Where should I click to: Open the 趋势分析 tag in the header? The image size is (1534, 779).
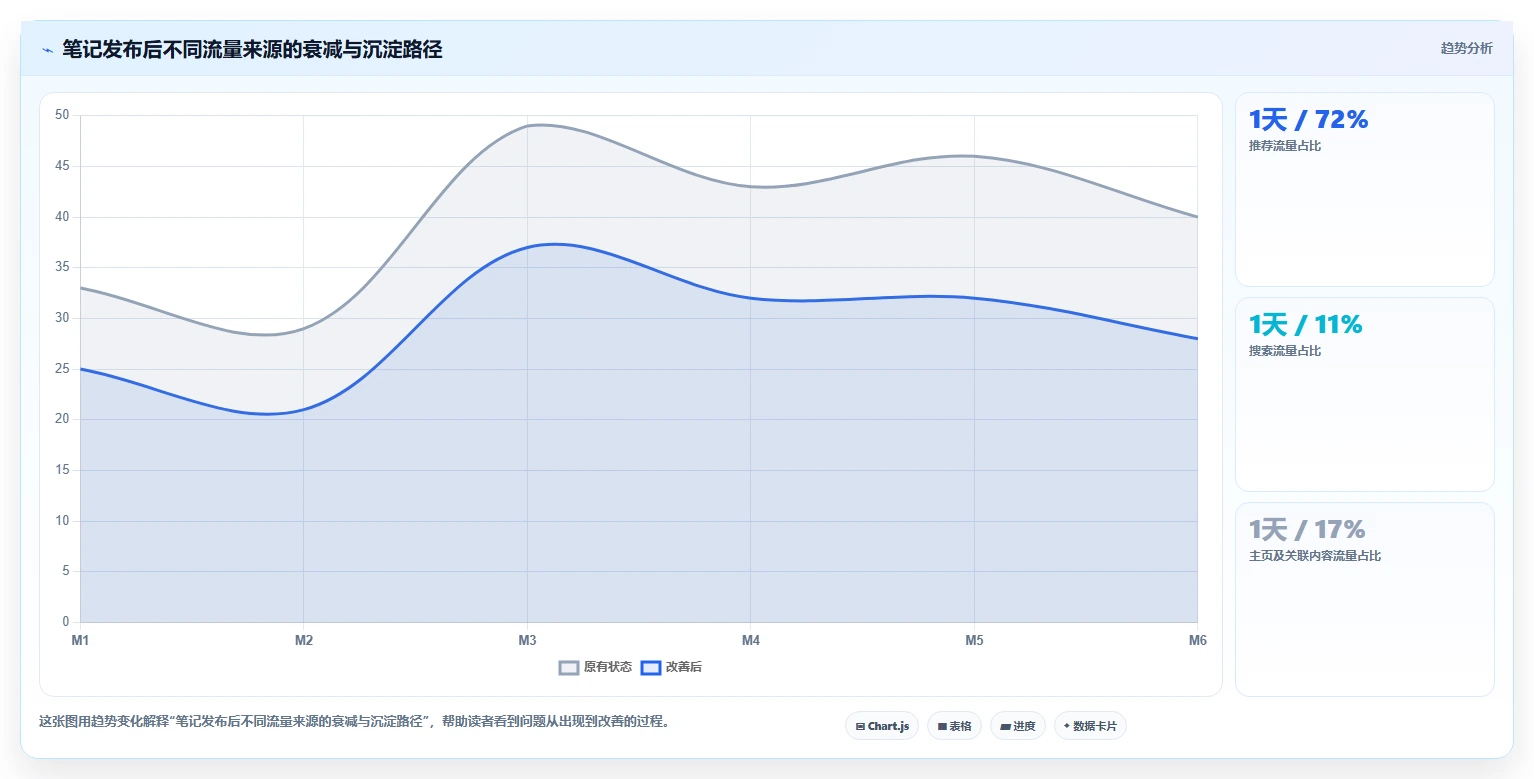tap(1466, 49)
